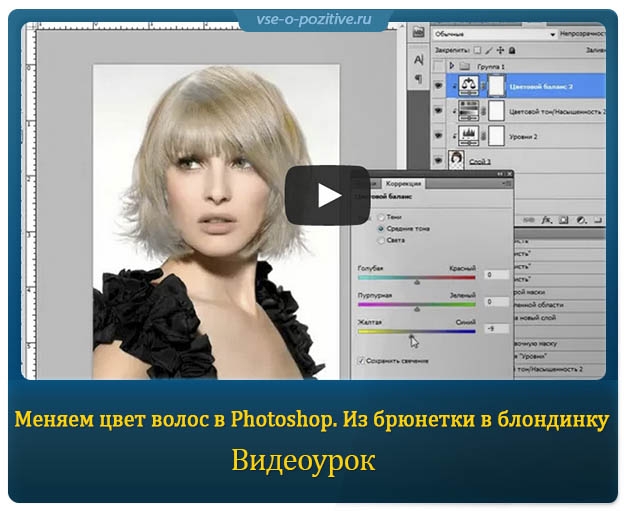Image resolution: width=625 pixels, height=511 pixels.
Task: Hide the Цветовой тон/Насыщенность 2 layer
Action: (439, 110)
